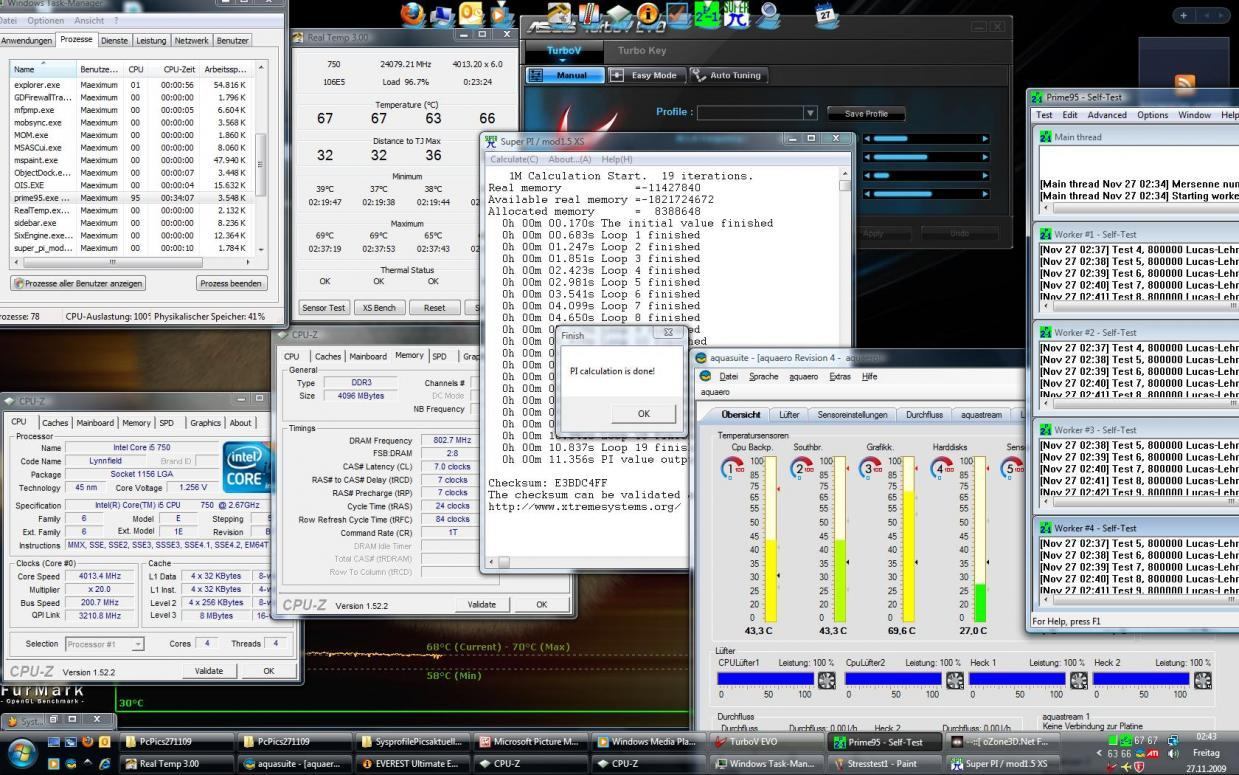Click the magnifier icon in the top dock
This screenshot has height=775, width=1239.
click(769, 14)
